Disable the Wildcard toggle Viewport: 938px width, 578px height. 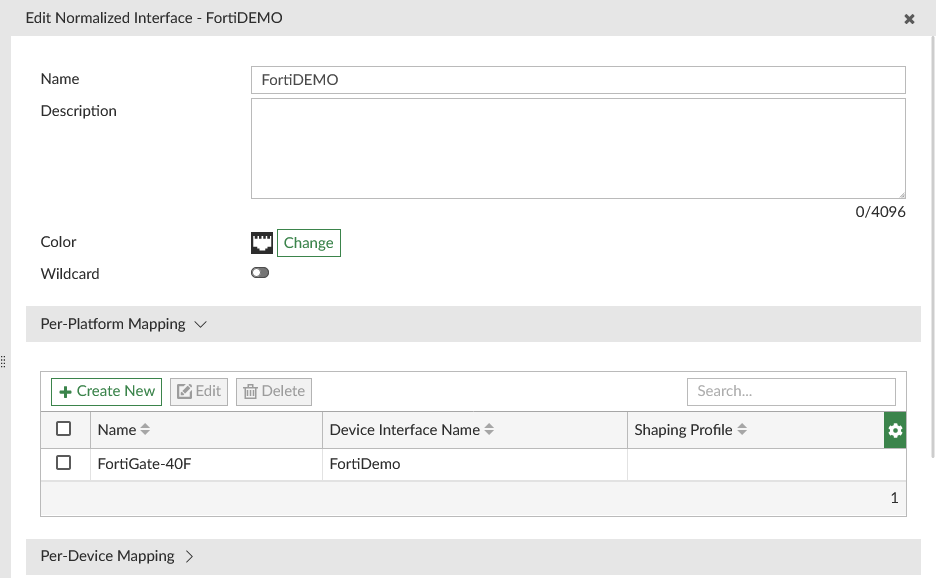pos(260,273)
